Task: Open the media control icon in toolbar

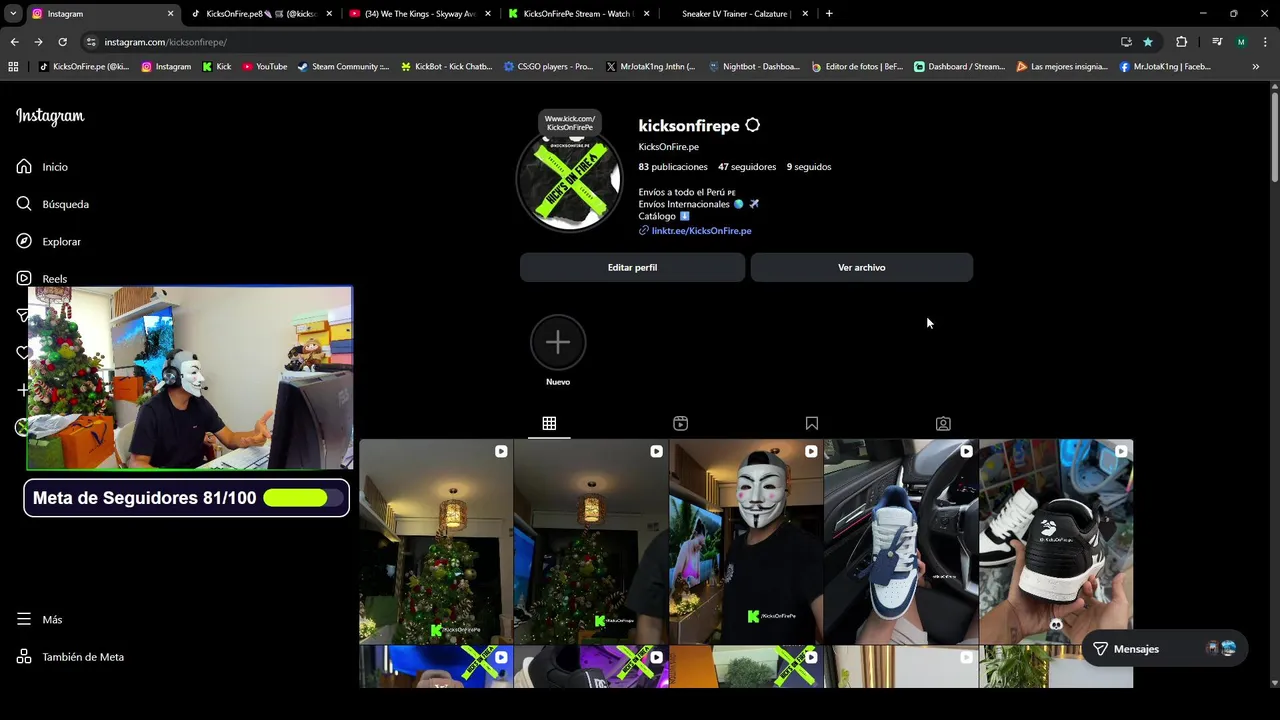Action: point(1217,42)
